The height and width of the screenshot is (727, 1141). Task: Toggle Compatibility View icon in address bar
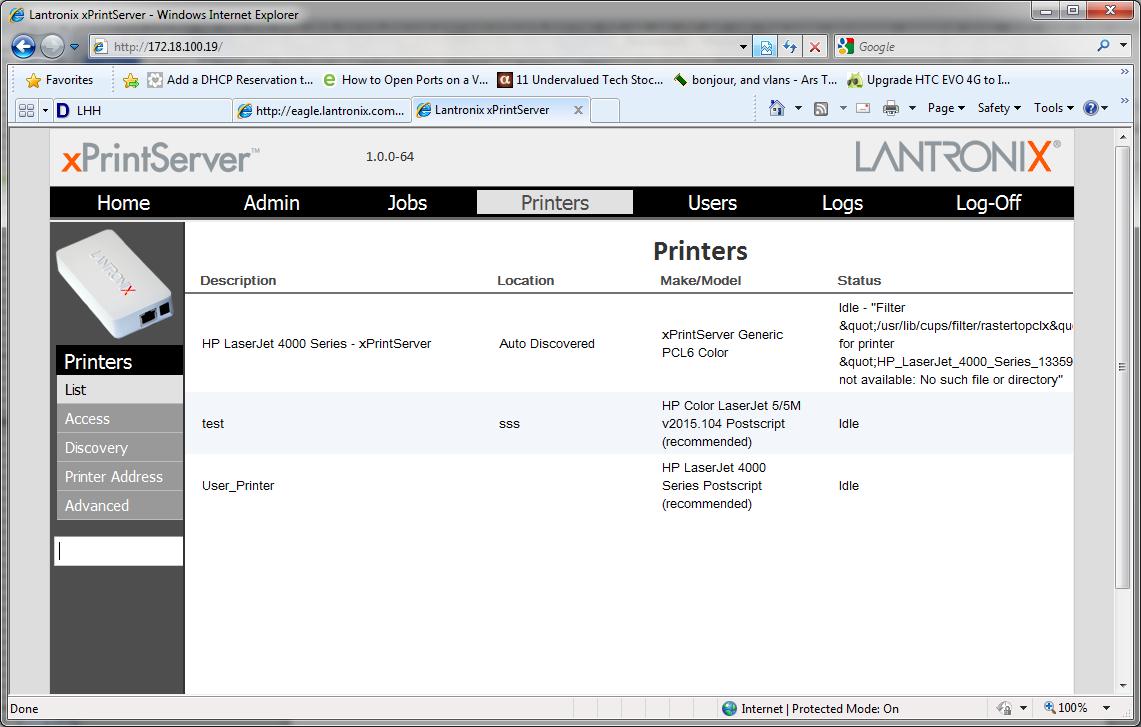766,47
